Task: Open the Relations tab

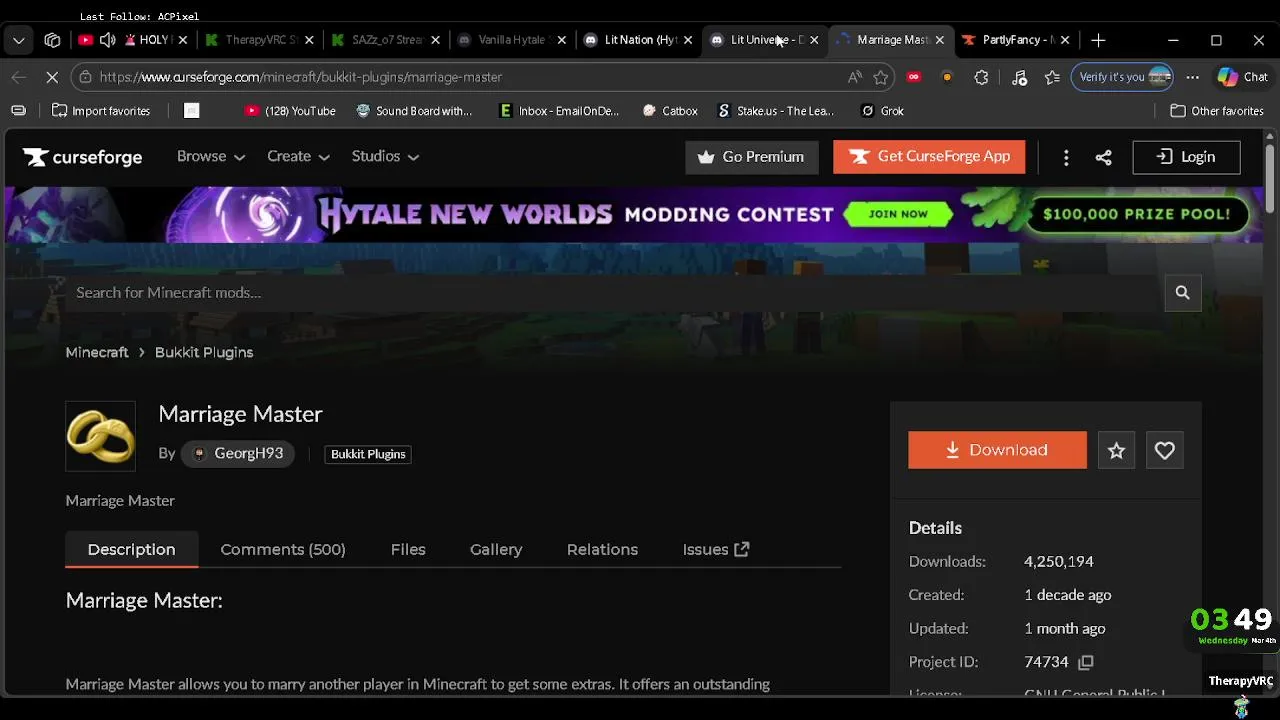Action: pyautogui.click(x=602, y=550)
